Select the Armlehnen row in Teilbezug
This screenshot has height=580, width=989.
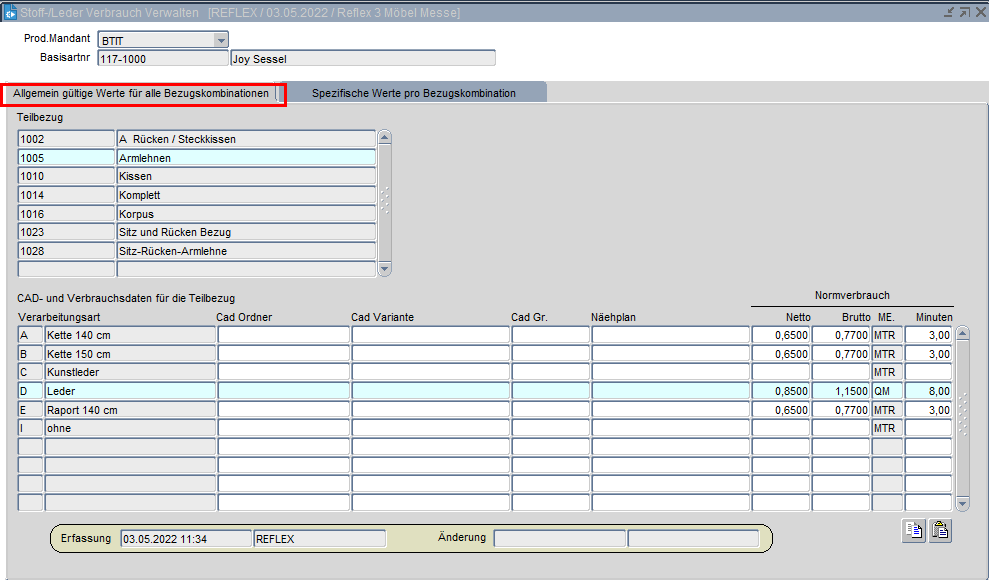245,158
